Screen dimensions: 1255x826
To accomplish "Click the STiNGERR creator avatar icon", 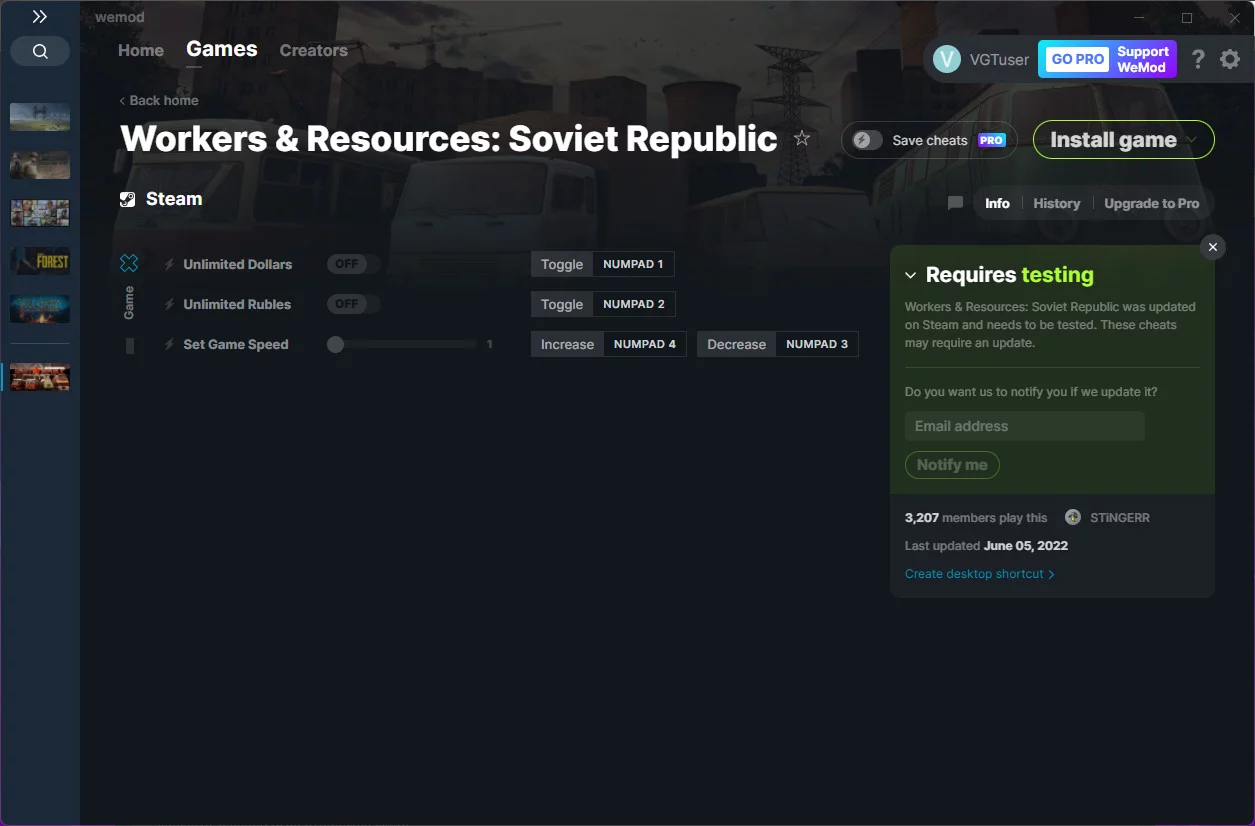I will (x=1073, y=517).
